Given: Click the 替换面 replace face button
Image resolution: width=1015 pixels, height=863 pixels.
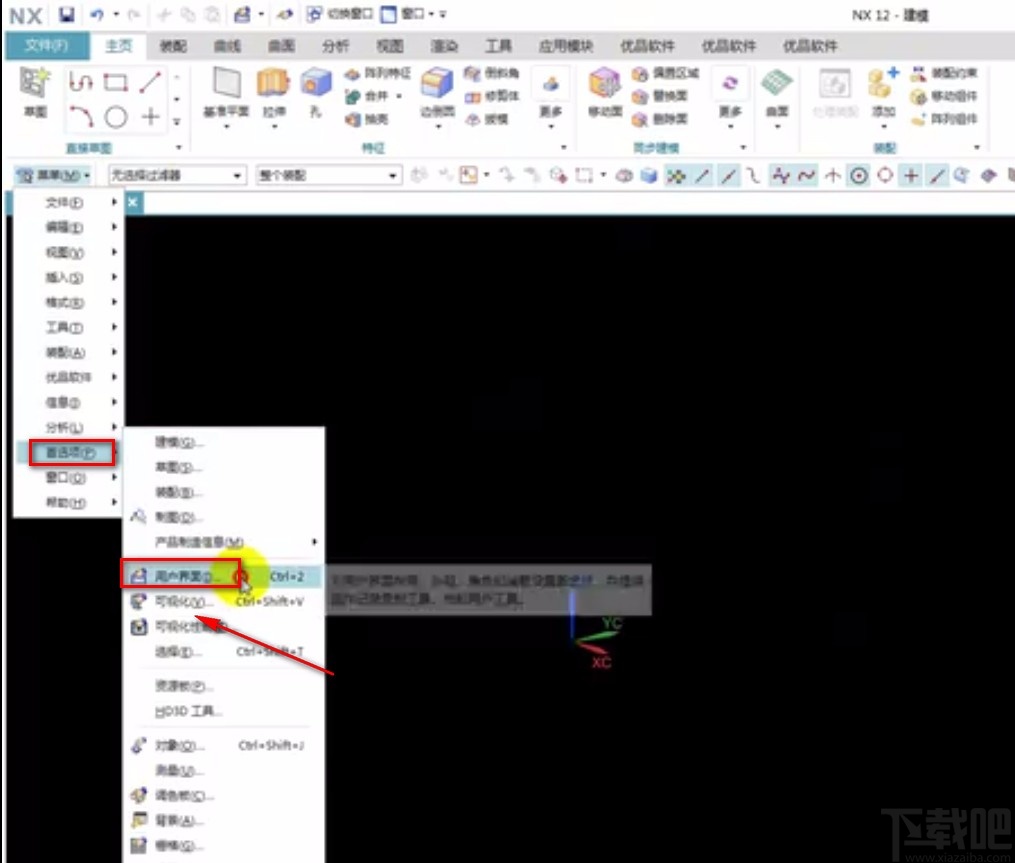Looking at the screenshot, I should [660, 96].
